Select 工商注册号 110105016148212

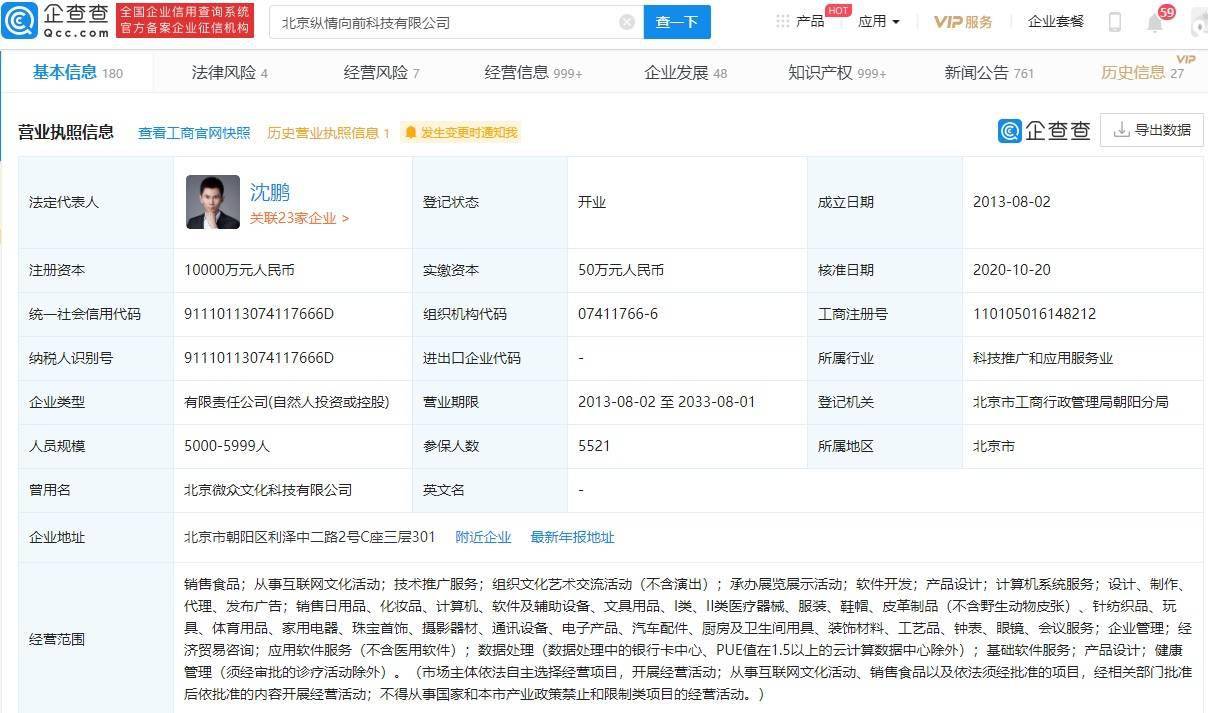tap(1034, 314)
